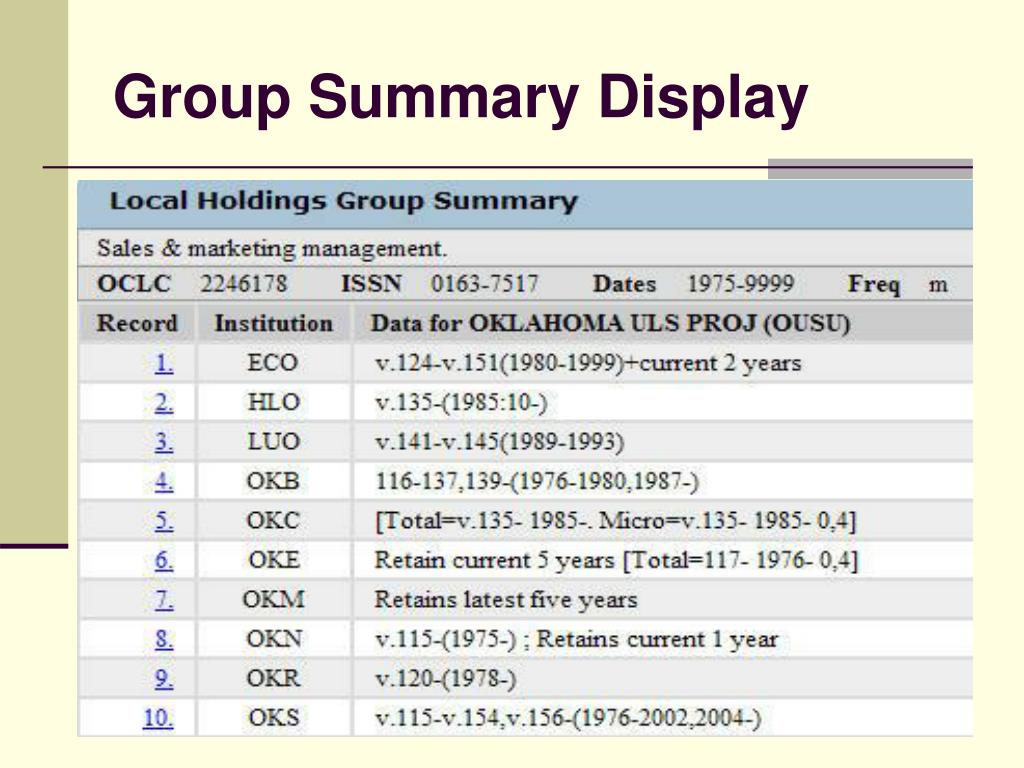
Task: Select holdings text '116-137,139-(1976-1980,1987-)'
Action: click(x=537, y=482)
